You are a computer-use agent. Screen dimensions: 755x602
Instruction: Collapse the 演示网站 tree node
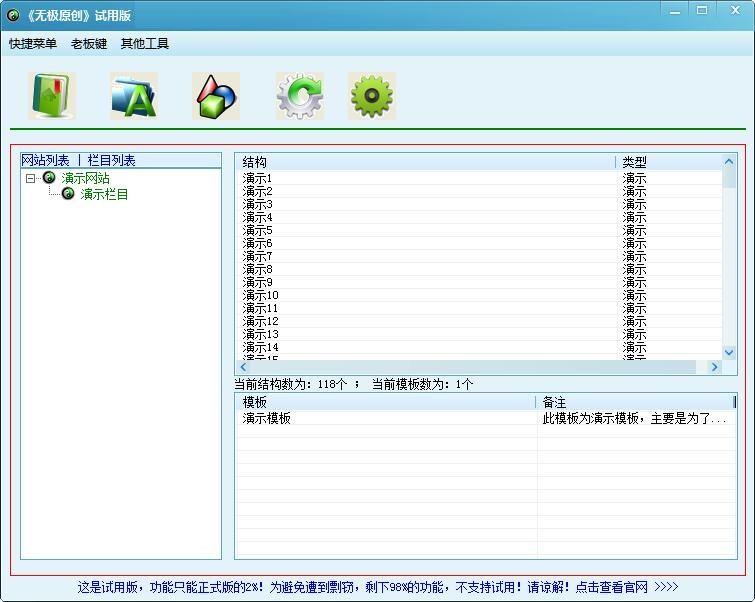click(x=31, y=178)
